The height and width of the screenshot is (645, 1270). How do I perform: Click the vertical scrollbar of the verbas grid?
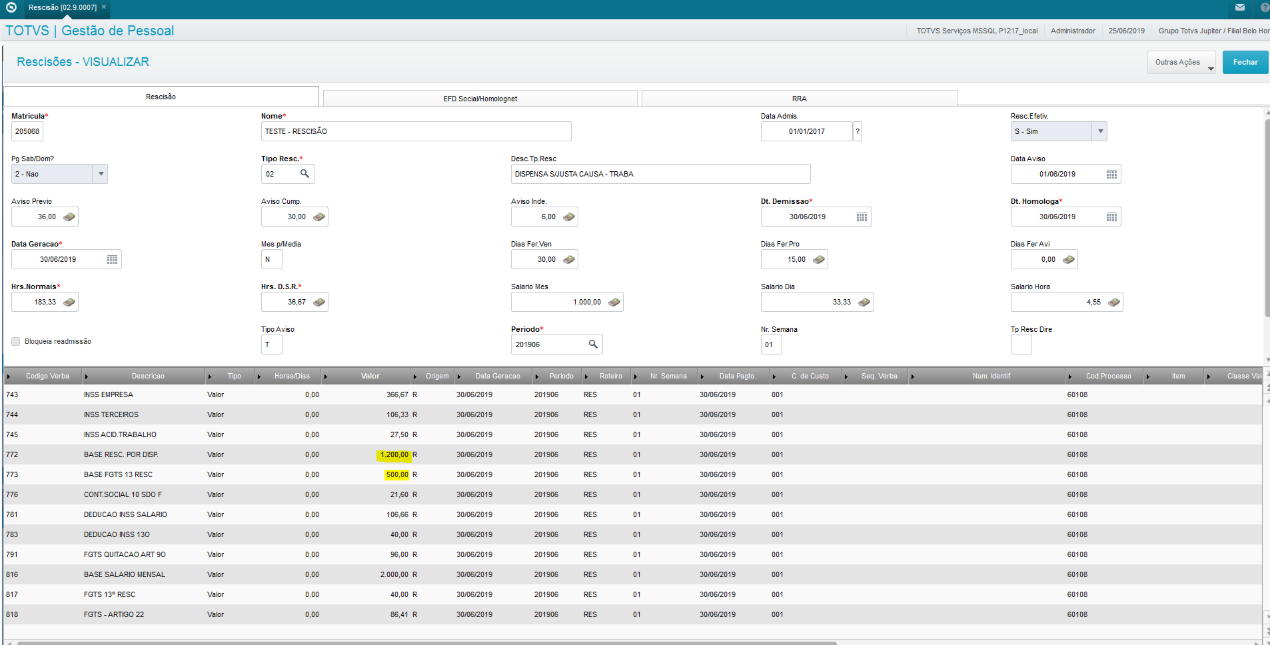(x=1265, y=505)
